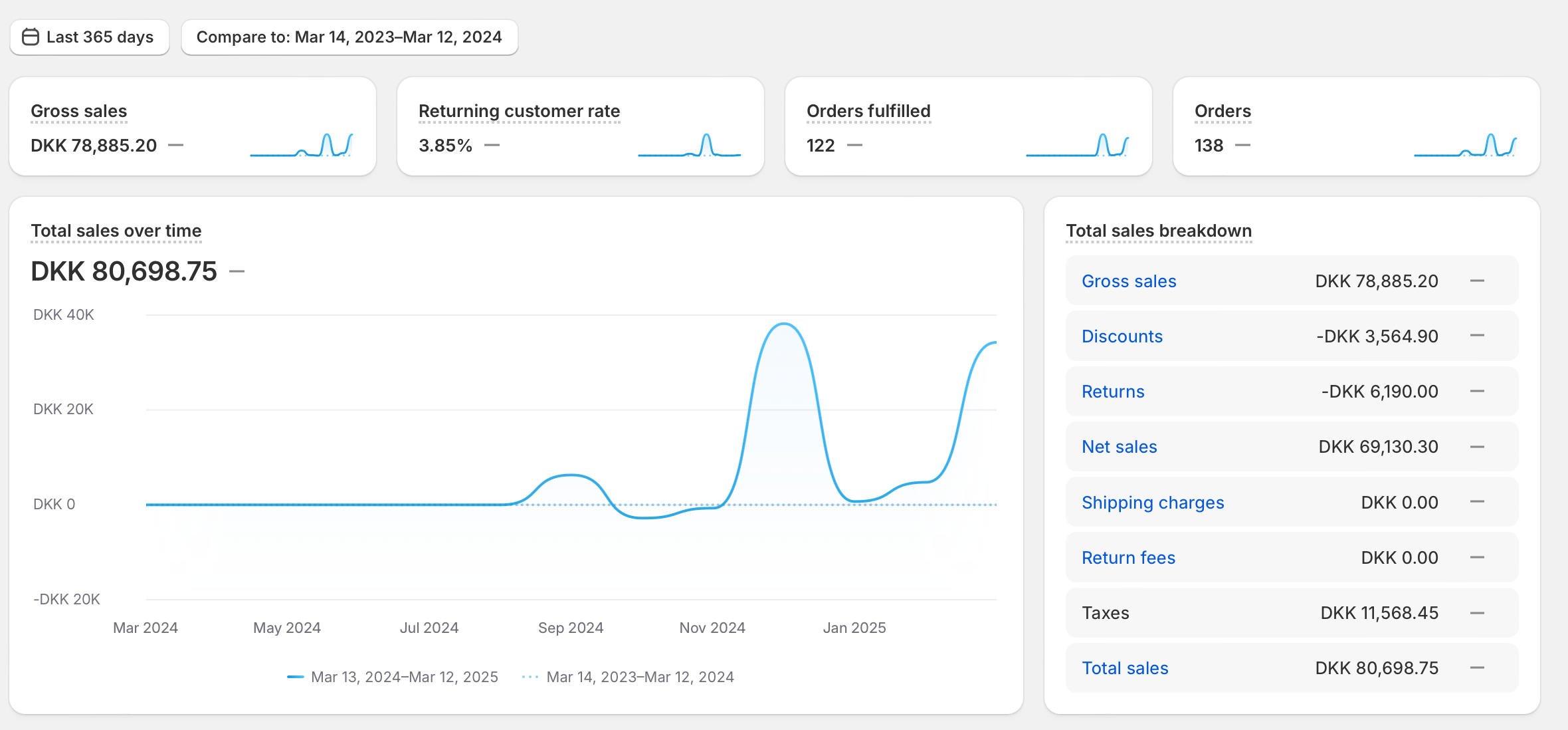Select Shipping charges in sales breakdown
Screen dimensions: 1568x730
[x=1152, y=503]
